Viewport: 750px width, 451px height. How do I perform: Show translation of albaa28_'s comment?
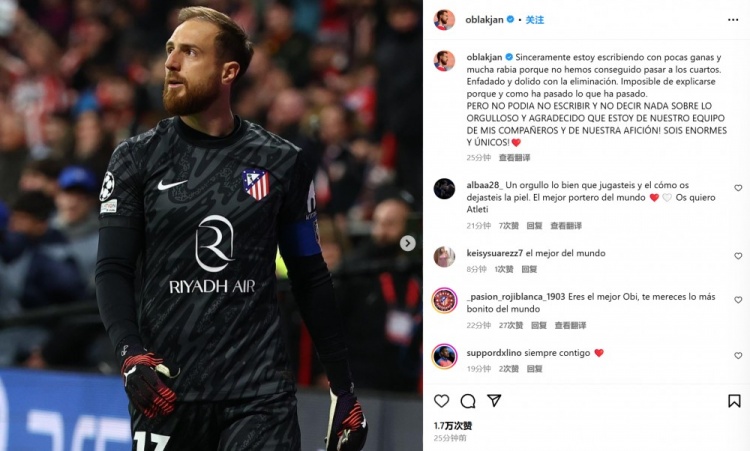tap(566, 225)
